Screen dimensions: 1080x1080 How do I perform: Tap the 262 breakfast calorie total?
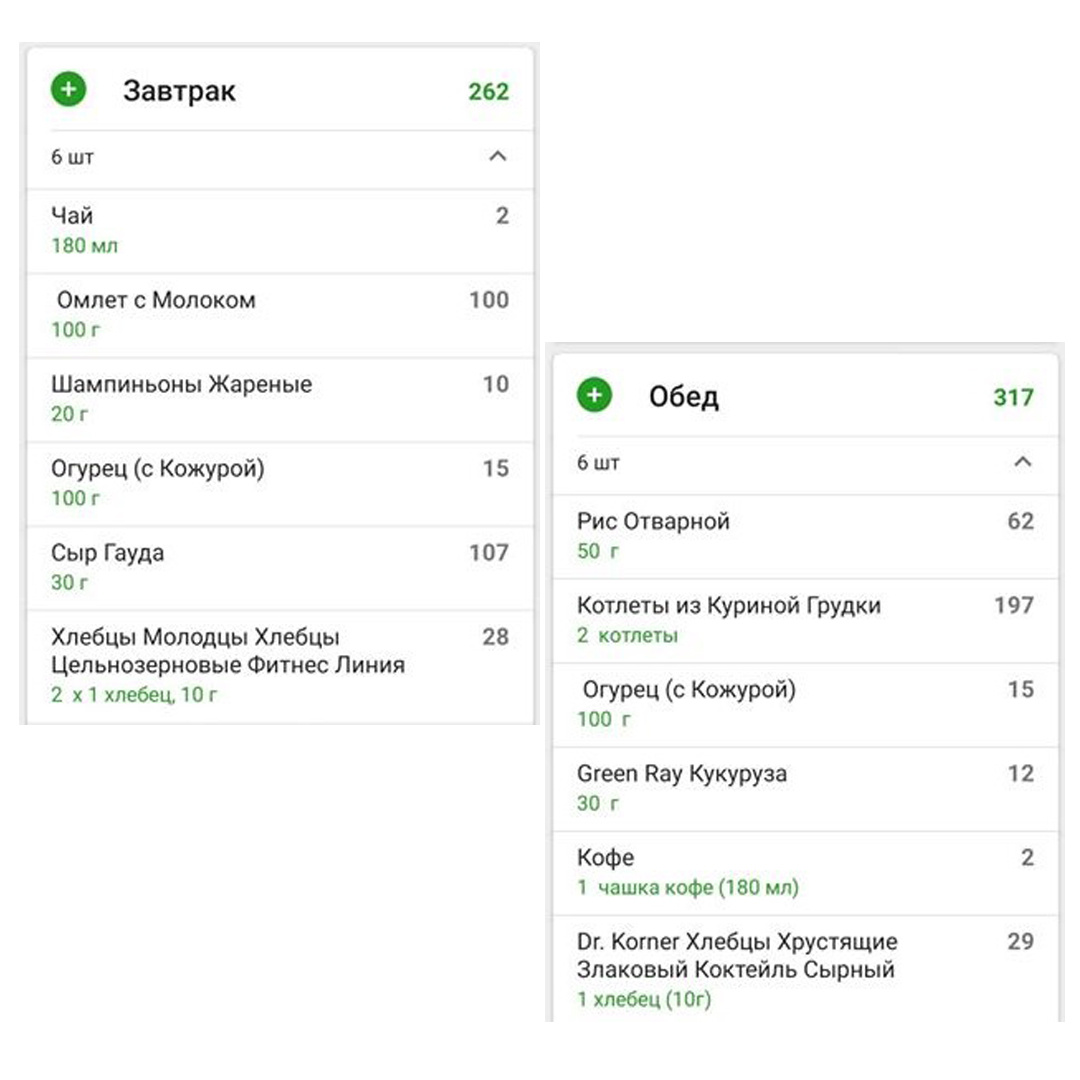coord(488,92)
